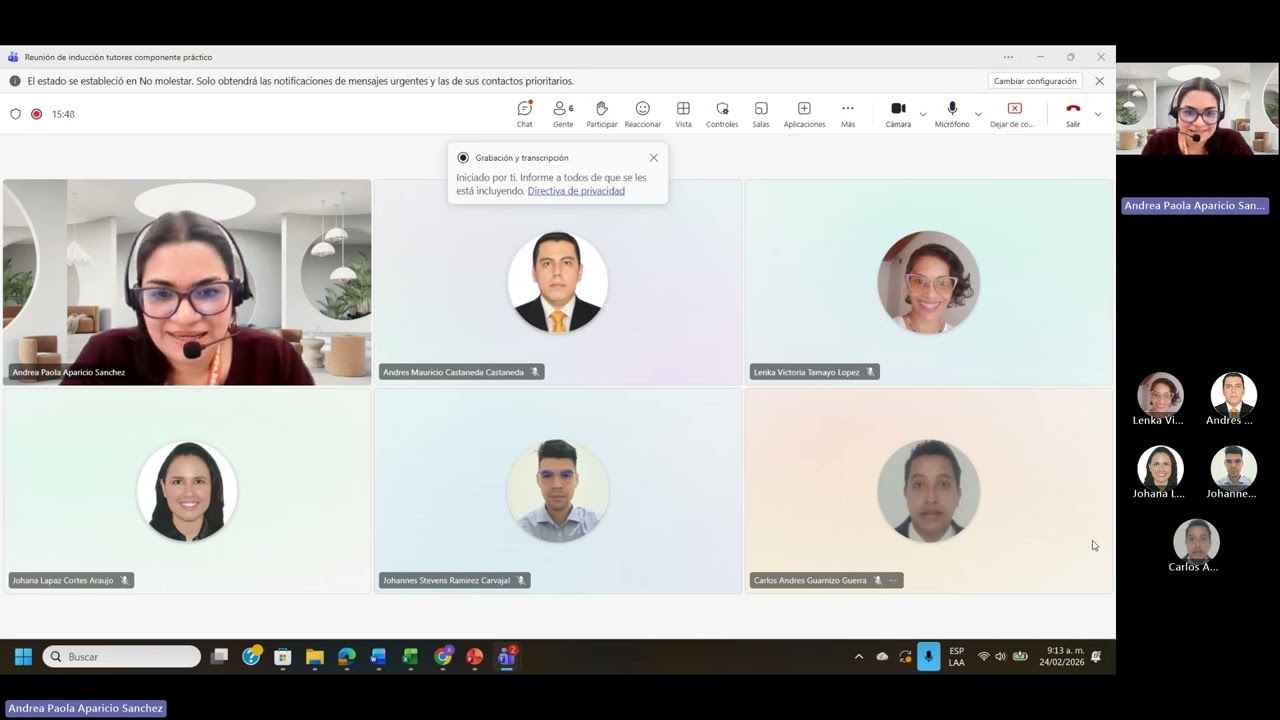Open the Directiva de privacidad link
The width and height of the screenshot is (1280, 720).
coord(576,191)
